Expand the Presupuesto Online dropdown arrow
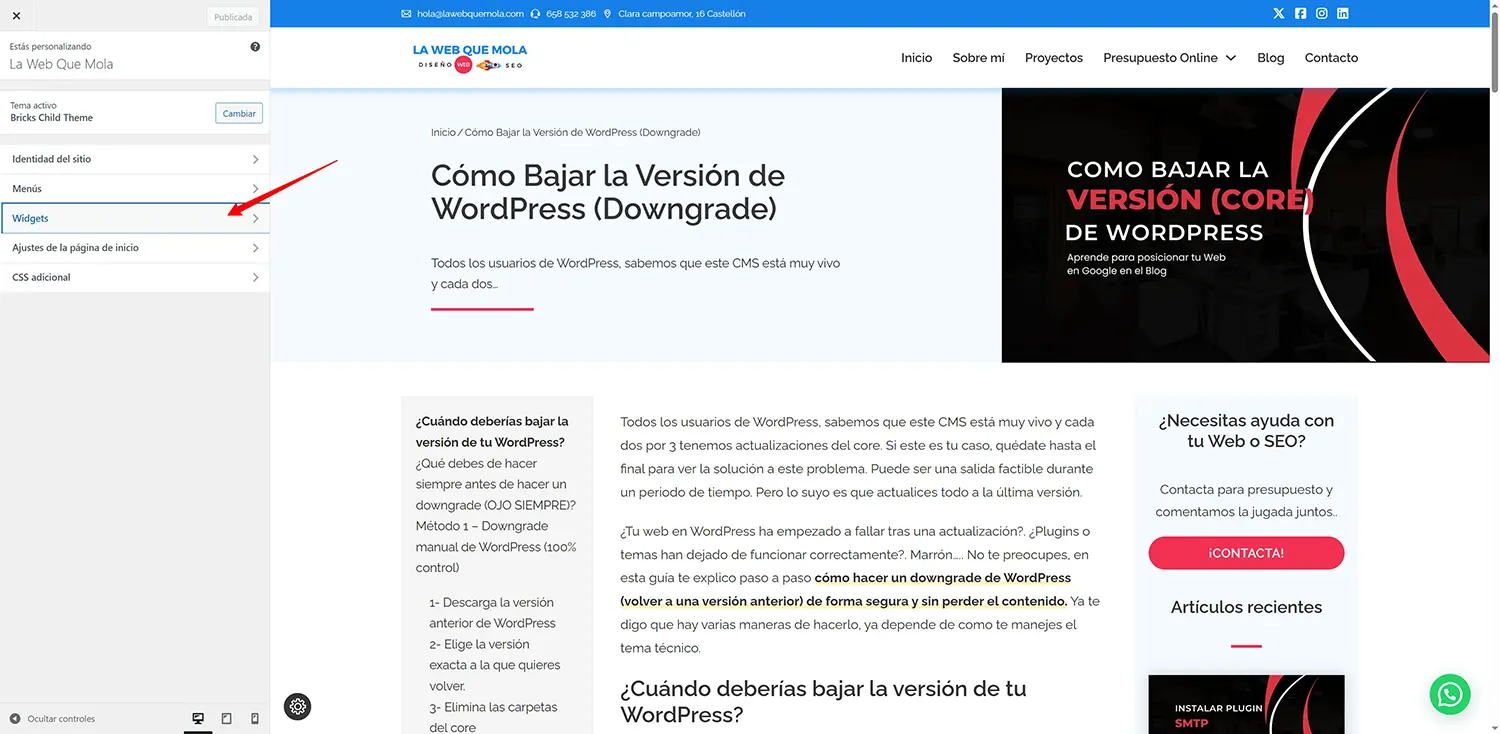1500x734 pixels. (x=1231, y=58)
